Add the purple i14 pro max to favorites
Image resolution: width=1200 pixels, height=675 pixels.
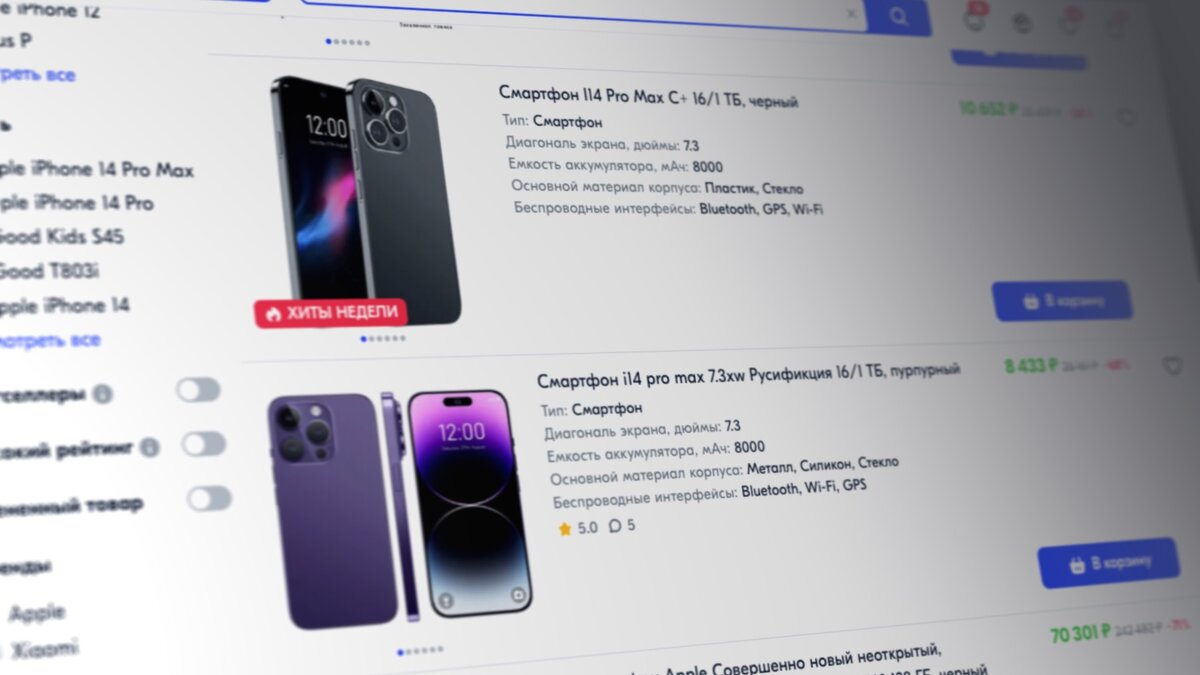1172,366
